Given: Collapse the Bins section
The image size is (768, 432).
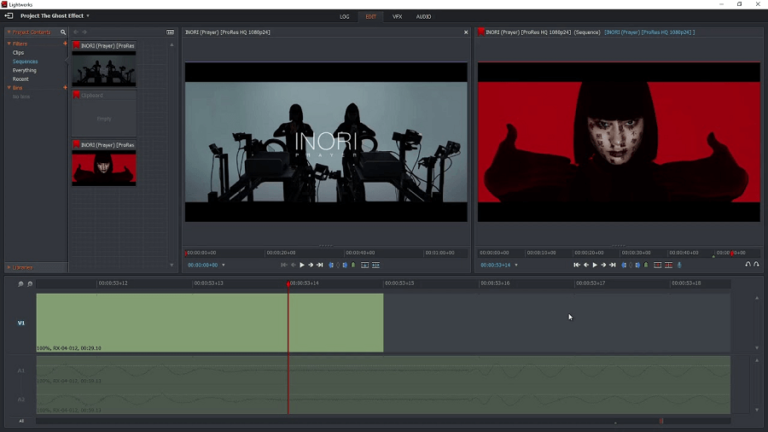Looking at the screenshot, I should 9,88.
